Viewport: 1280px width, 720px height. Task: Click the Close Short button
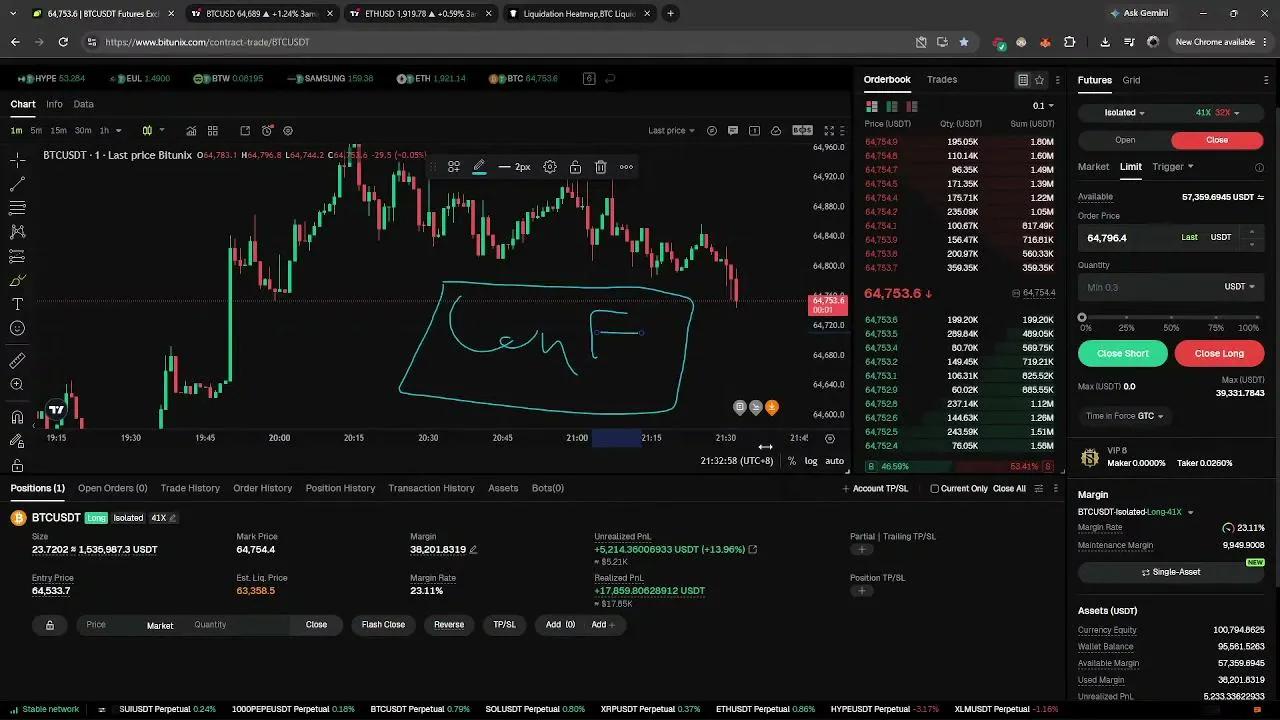coord(1123,353)
